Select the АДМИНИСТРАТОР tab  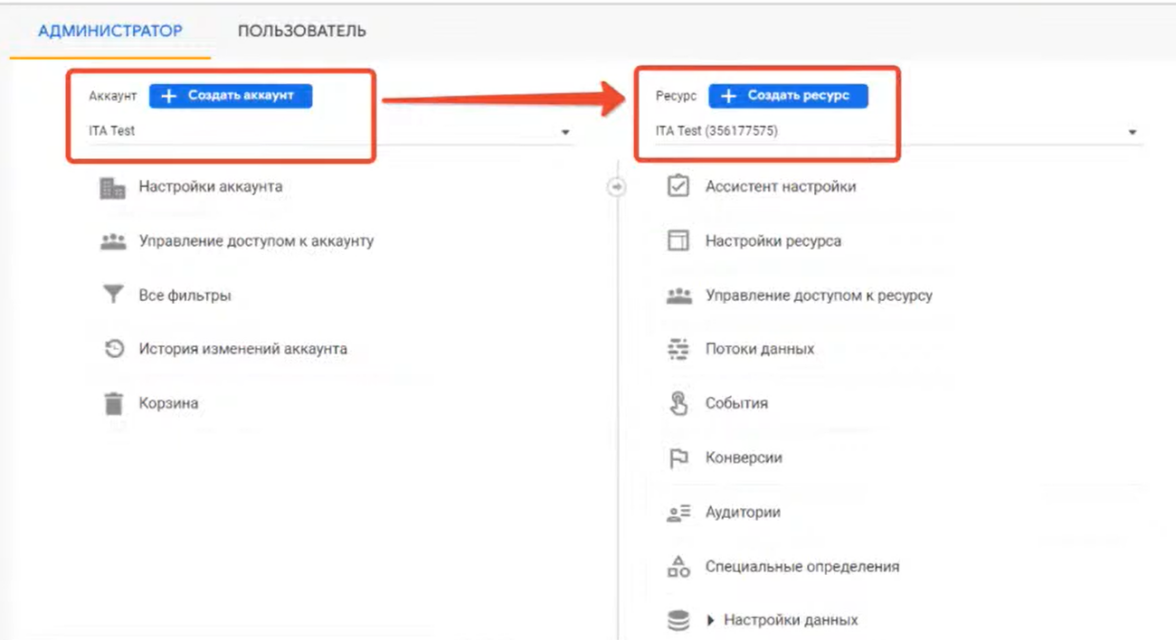tap(110, 31)
